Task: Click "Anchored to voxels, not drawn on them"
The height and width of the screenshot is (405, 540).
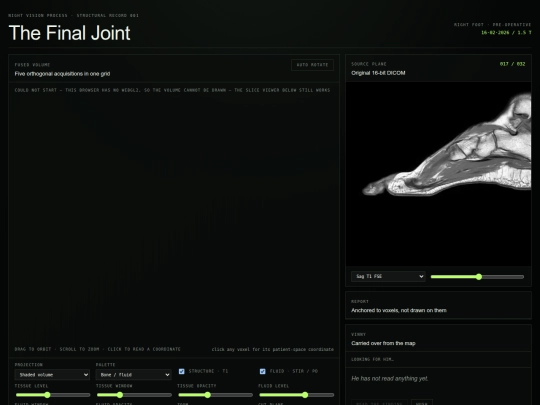Action: (399, 310)
